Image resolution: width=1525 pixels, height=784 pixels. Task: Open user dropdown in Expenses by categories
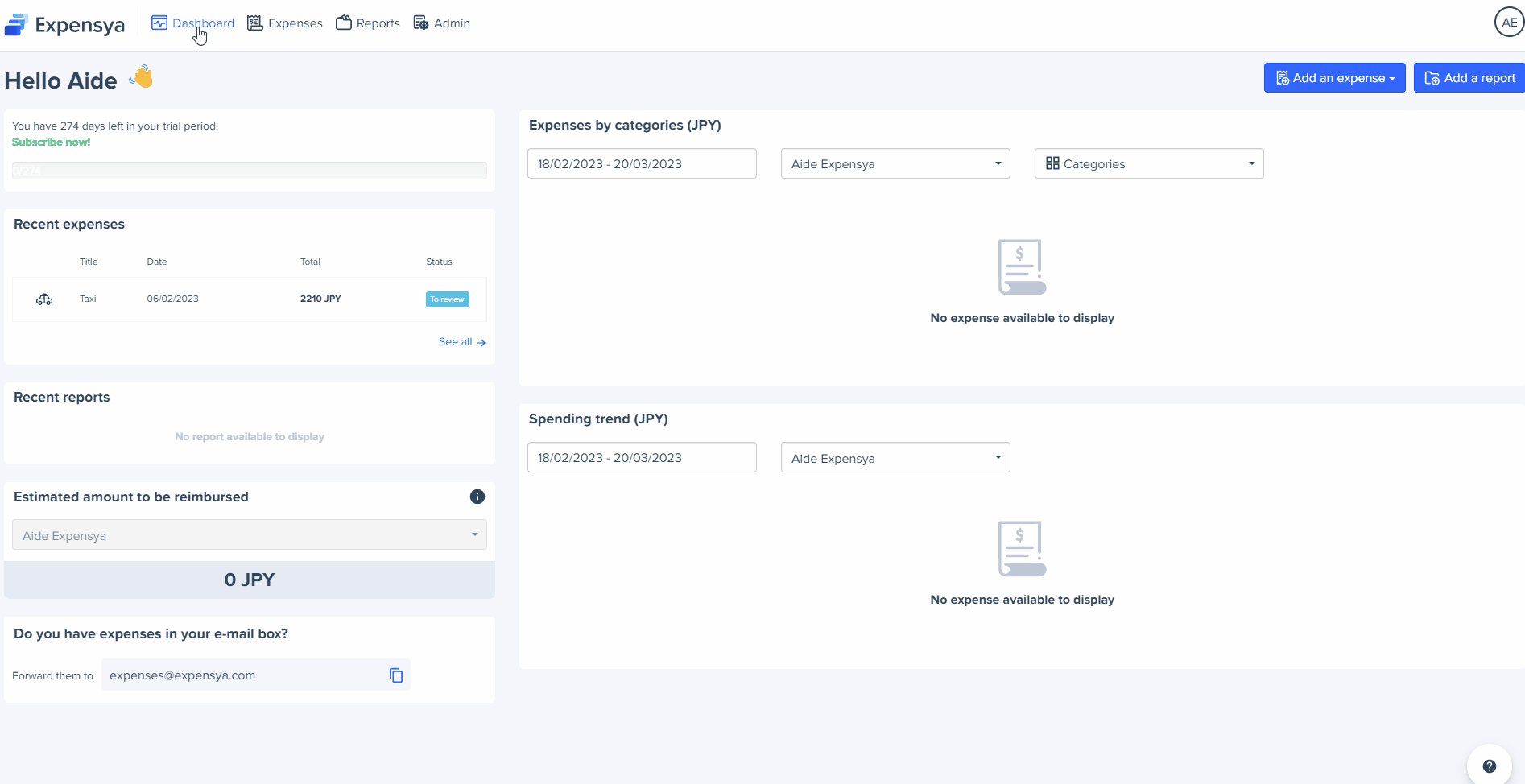click(x=895, y=164)
